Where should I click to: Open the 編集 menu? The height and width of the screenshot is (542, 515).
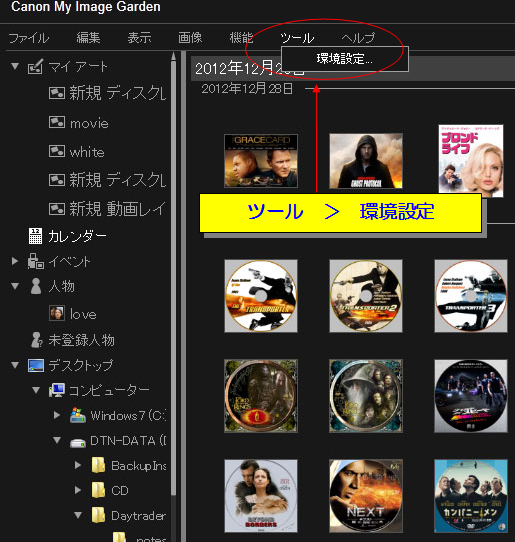tap(88, 37)
